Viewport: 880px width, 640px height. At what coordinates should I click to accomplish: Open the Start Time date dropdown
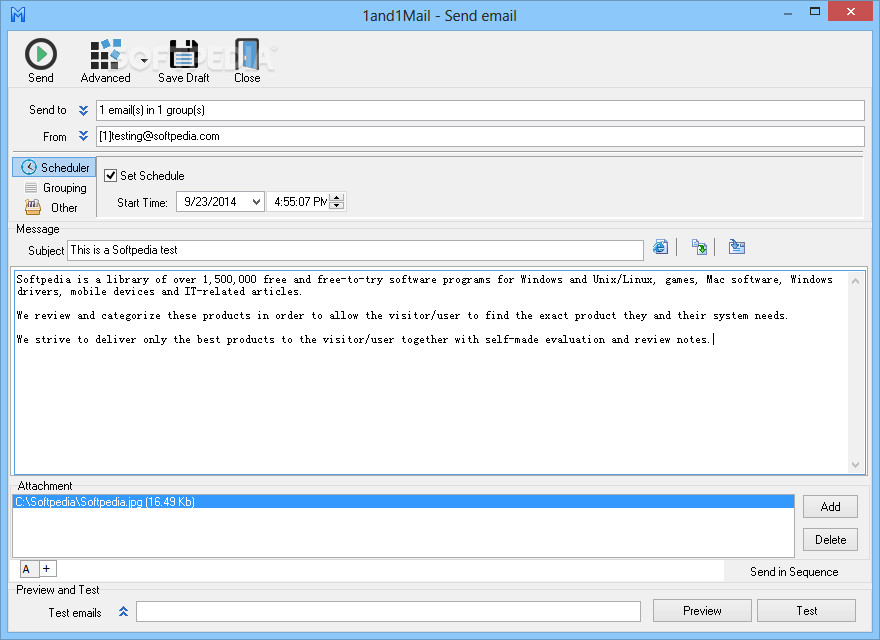(256, 202)
